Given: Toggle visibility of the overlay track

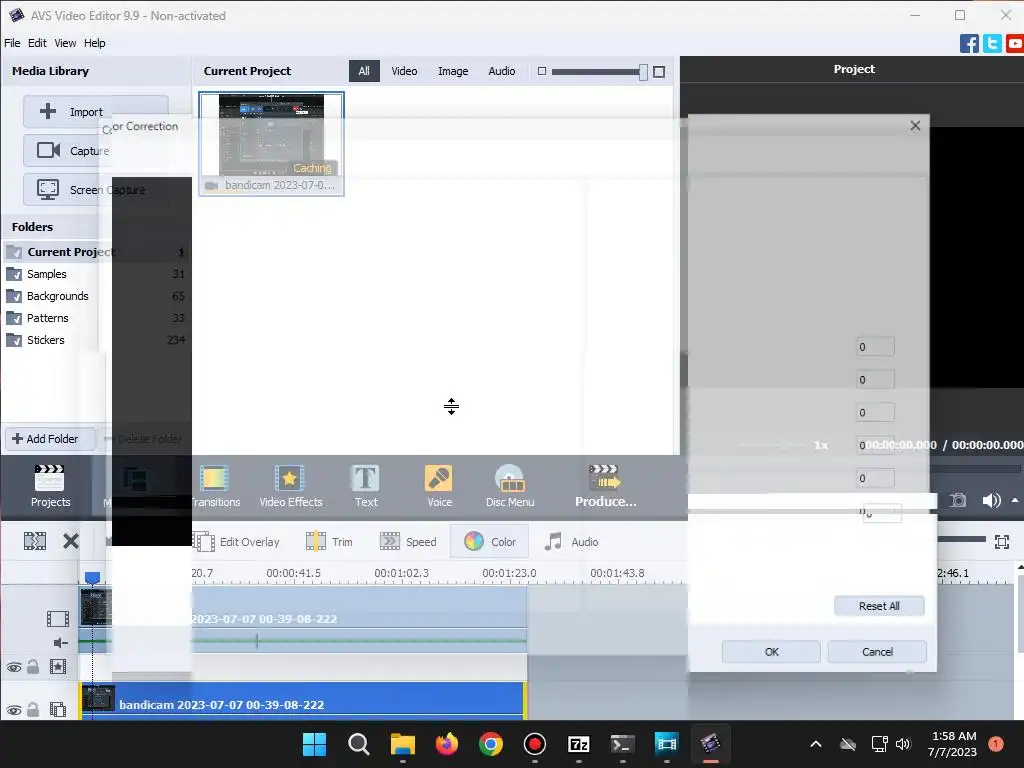Looking at the screenshot, I should click(14, 710).
